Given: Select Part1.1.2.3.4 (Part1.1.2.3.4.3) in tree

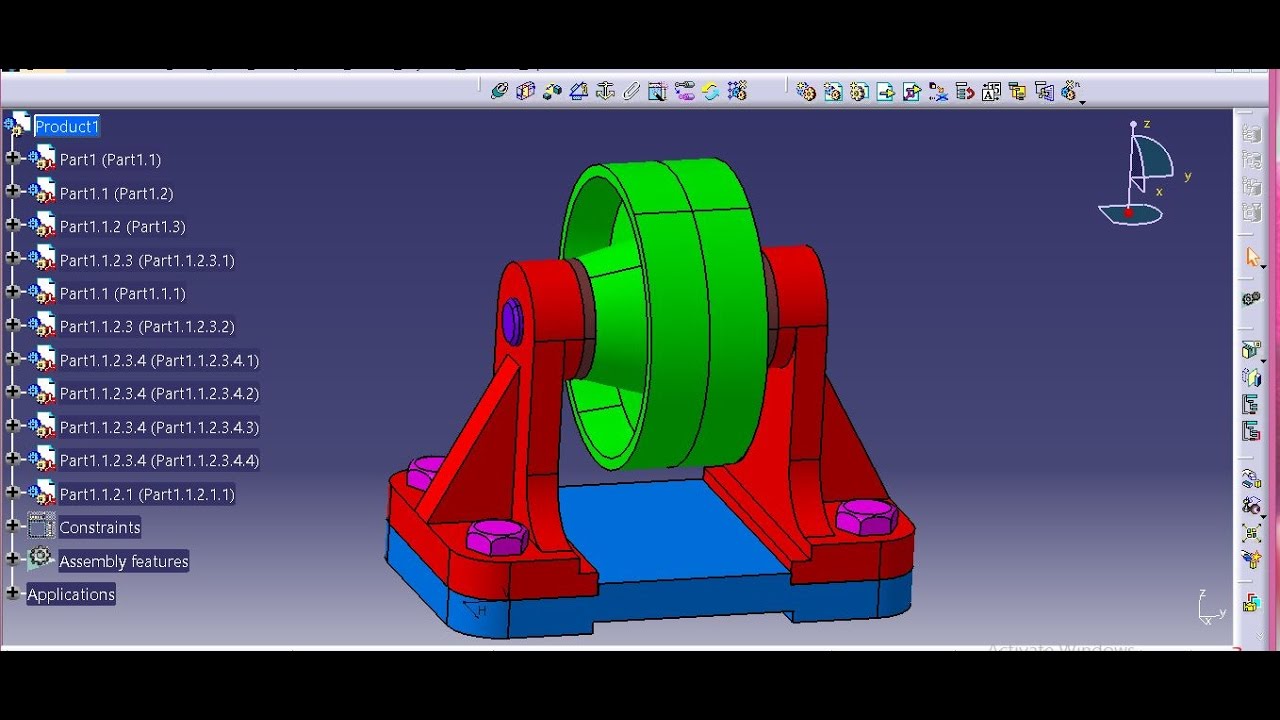Looking at the screenshot, I should point(159,427).
